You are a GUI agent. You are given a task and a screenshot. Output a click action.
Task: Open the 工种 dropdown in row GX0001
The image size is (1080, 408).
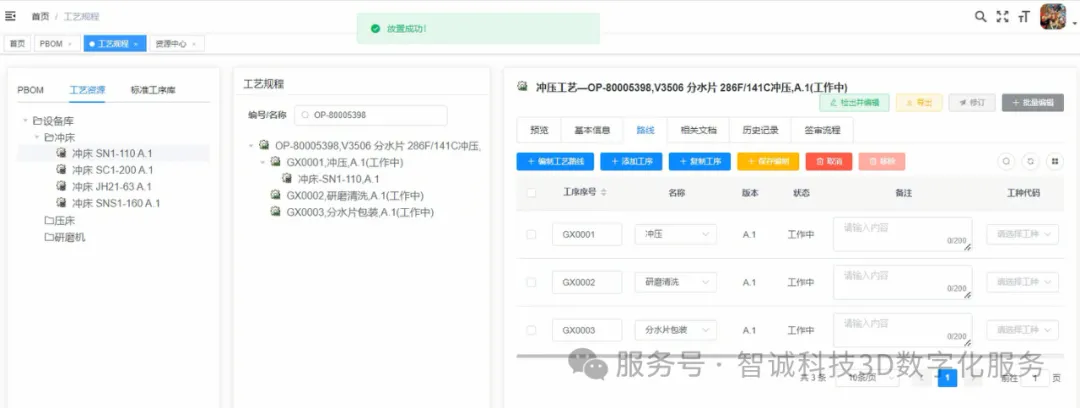pyautogui.click(x=1022, y=234)
